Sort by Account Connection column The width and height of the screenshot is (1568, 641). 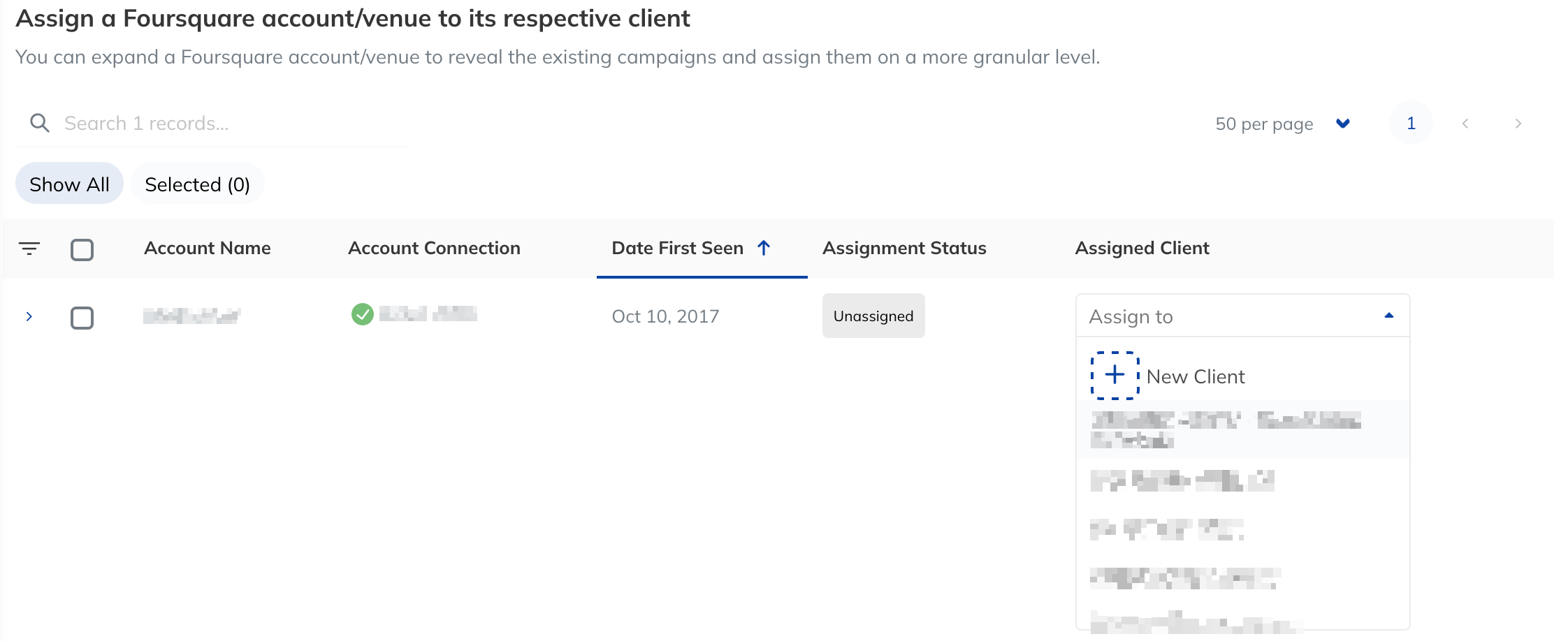coord(434,248)
